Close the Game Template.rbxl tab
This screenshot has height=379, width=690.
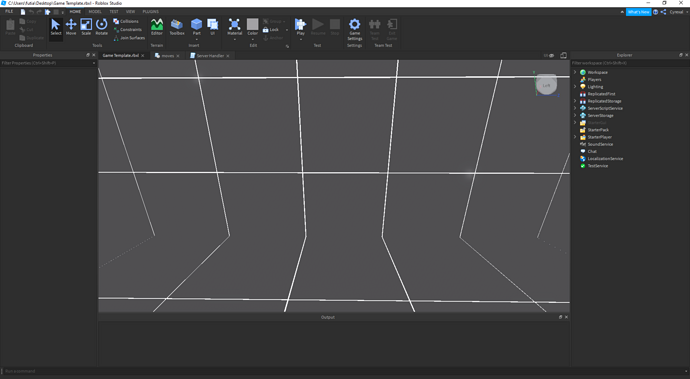coord(143,55)
